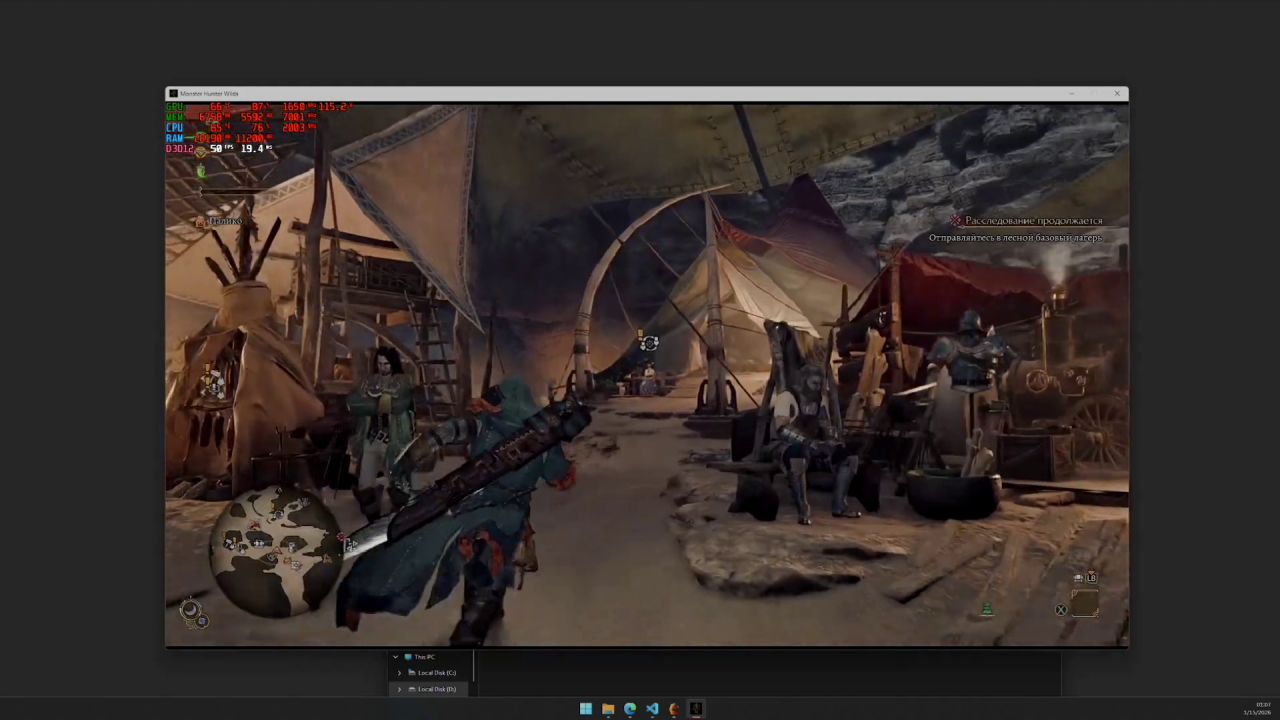Expand Local Disk (C:) in File Explorer
The height and width of the screenshot is (720, 1280).
400,673
